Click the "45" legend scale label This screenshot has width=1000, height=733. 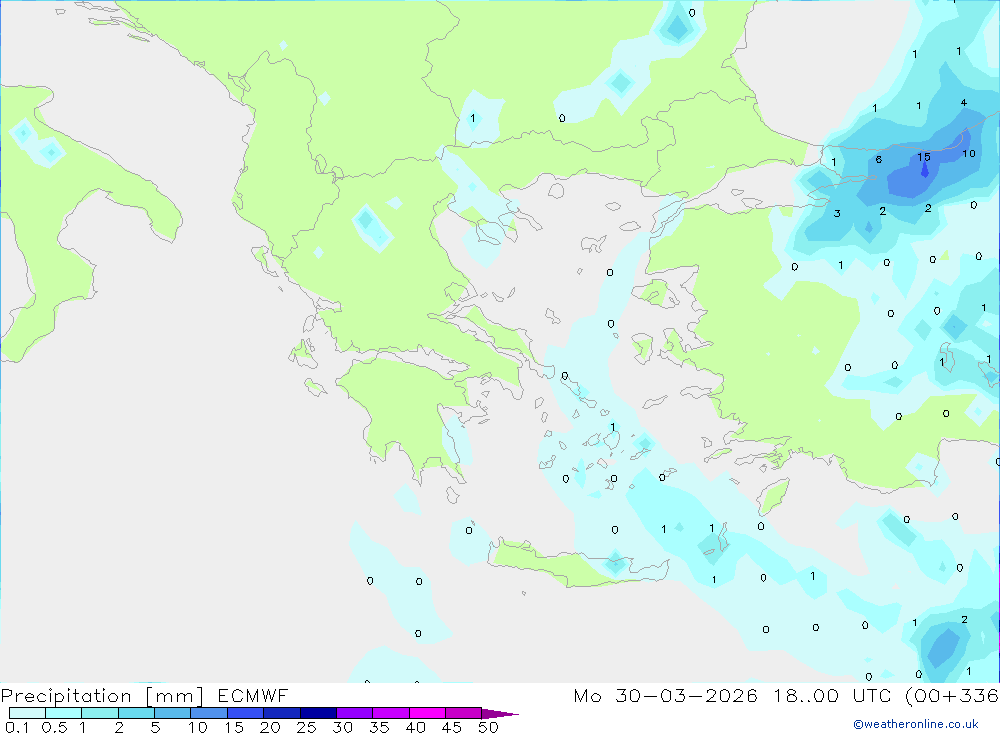coord(452,727)
